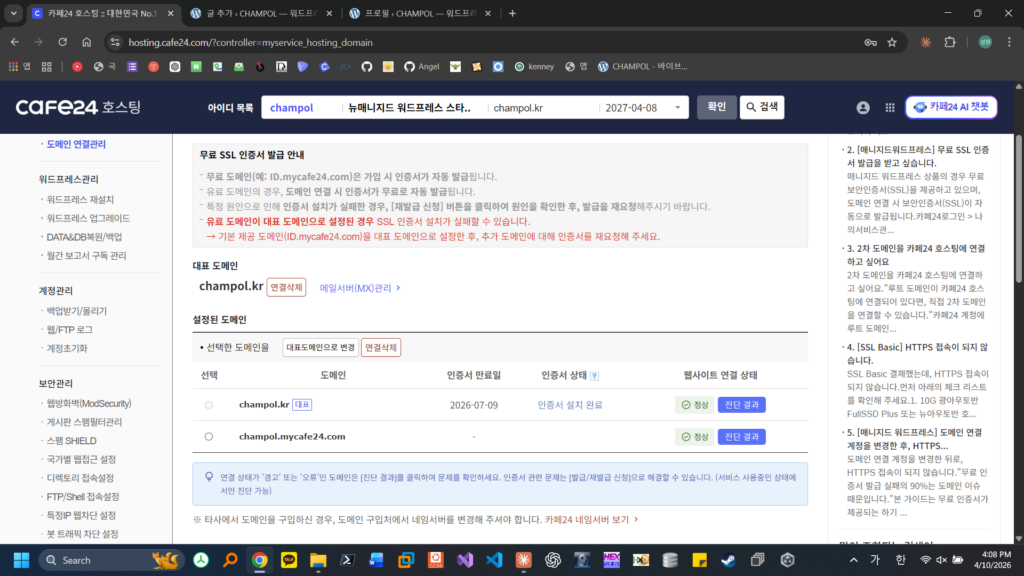Click the 인증서 상태 help question icon
The width and height of the screenshot is (1024, 576).
click(x=594, y=376)
